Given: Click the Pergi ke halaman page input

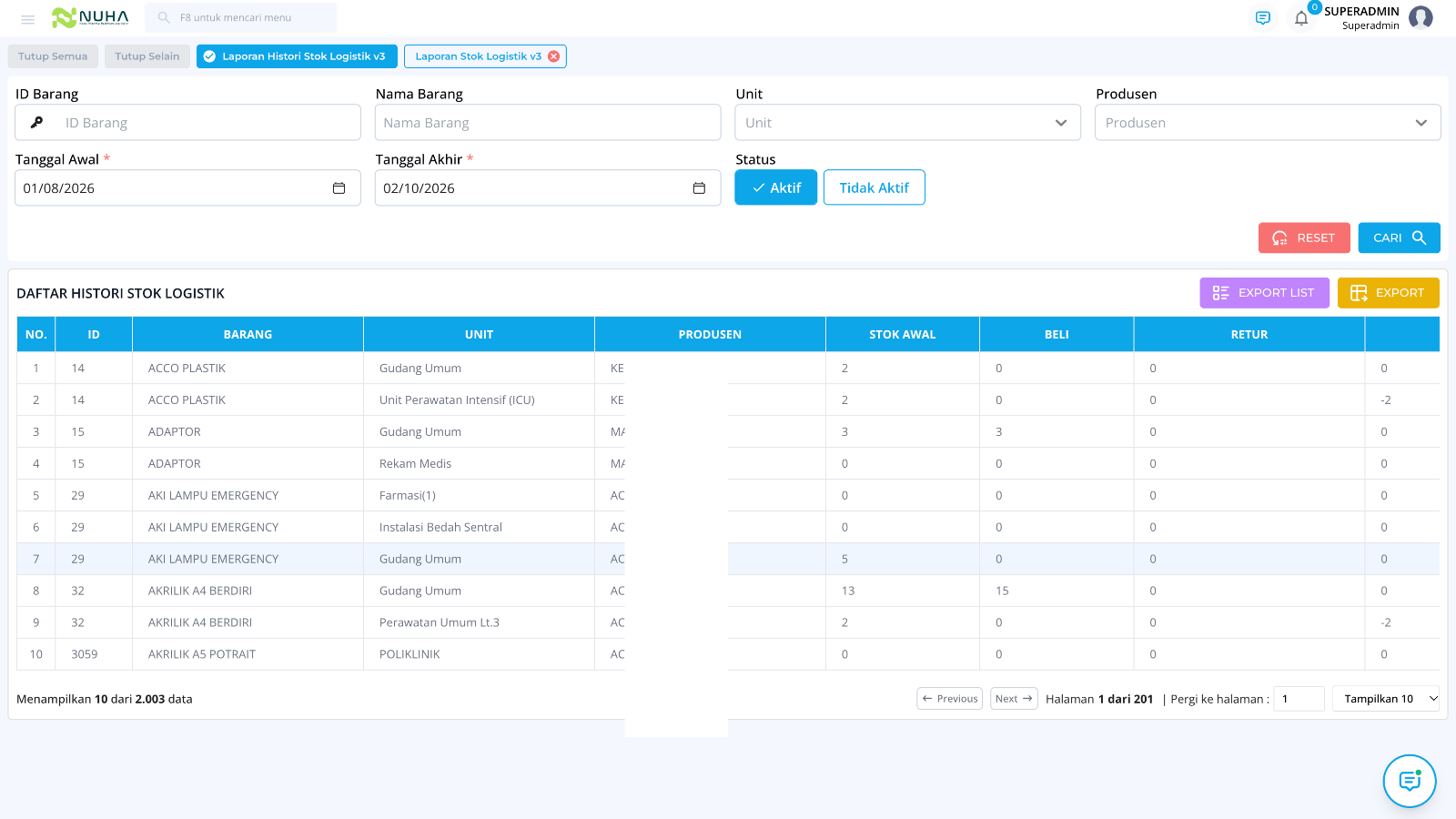Looking at the screenshot, I should coord(1299,699).
